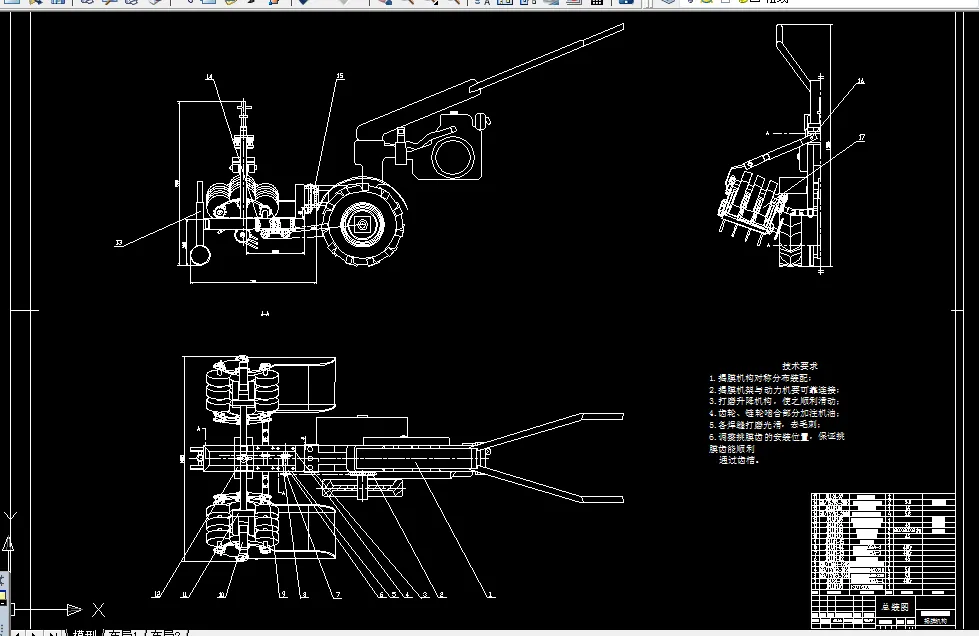Select callout number 9 in plan view

[x=283, y=594]
